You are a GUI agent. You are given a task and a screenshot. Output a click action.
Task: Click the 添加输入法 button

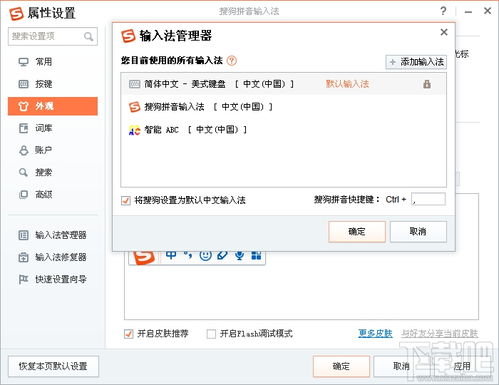pos(416,62)
